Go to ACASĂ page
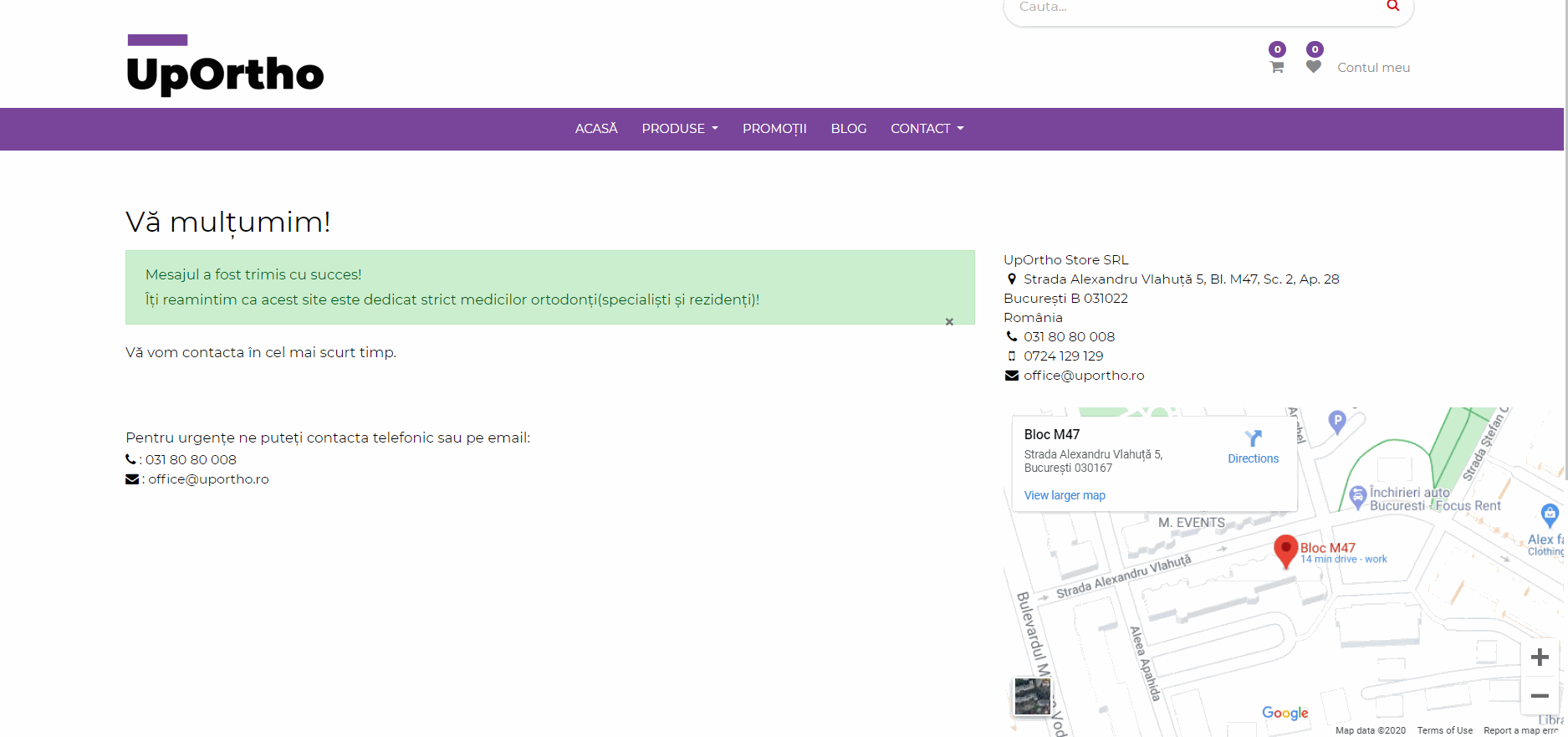Viewport: 1568px width, 737px height. [x=596, y=129]
